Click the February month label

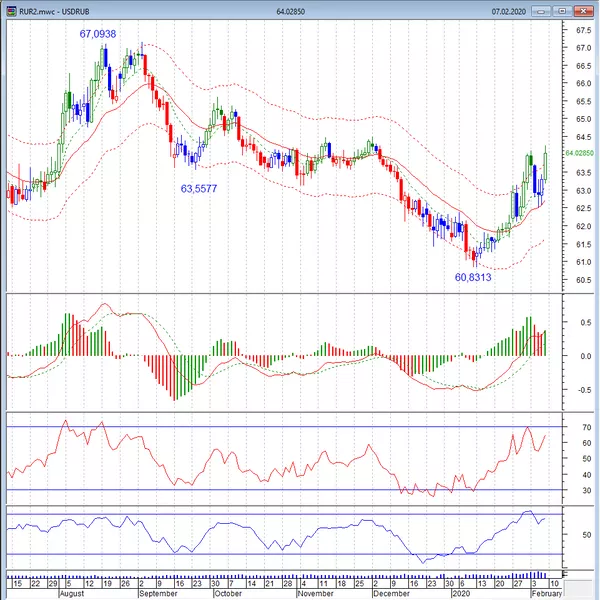tap(546, 593)
